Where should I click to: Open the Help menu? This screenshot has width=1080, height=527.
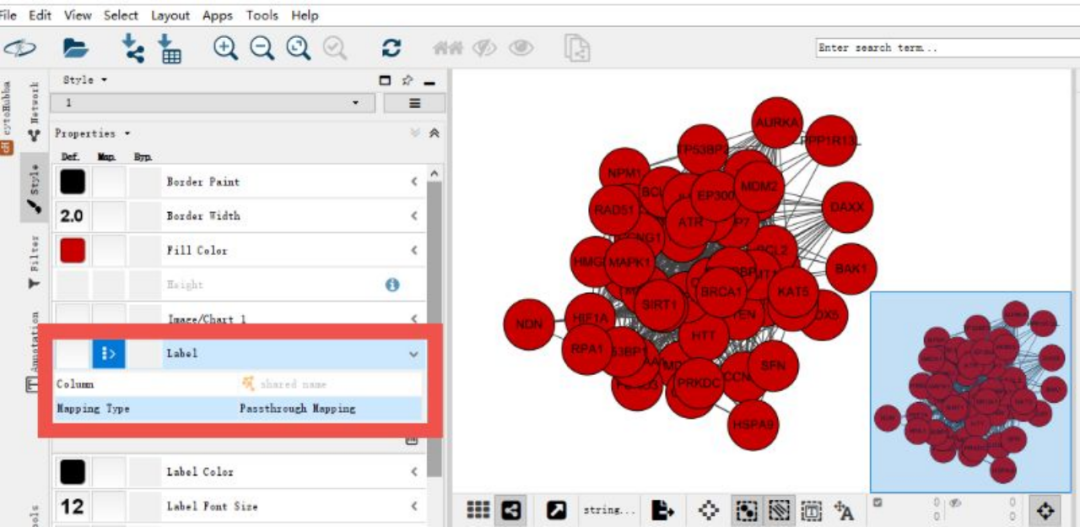304,14
